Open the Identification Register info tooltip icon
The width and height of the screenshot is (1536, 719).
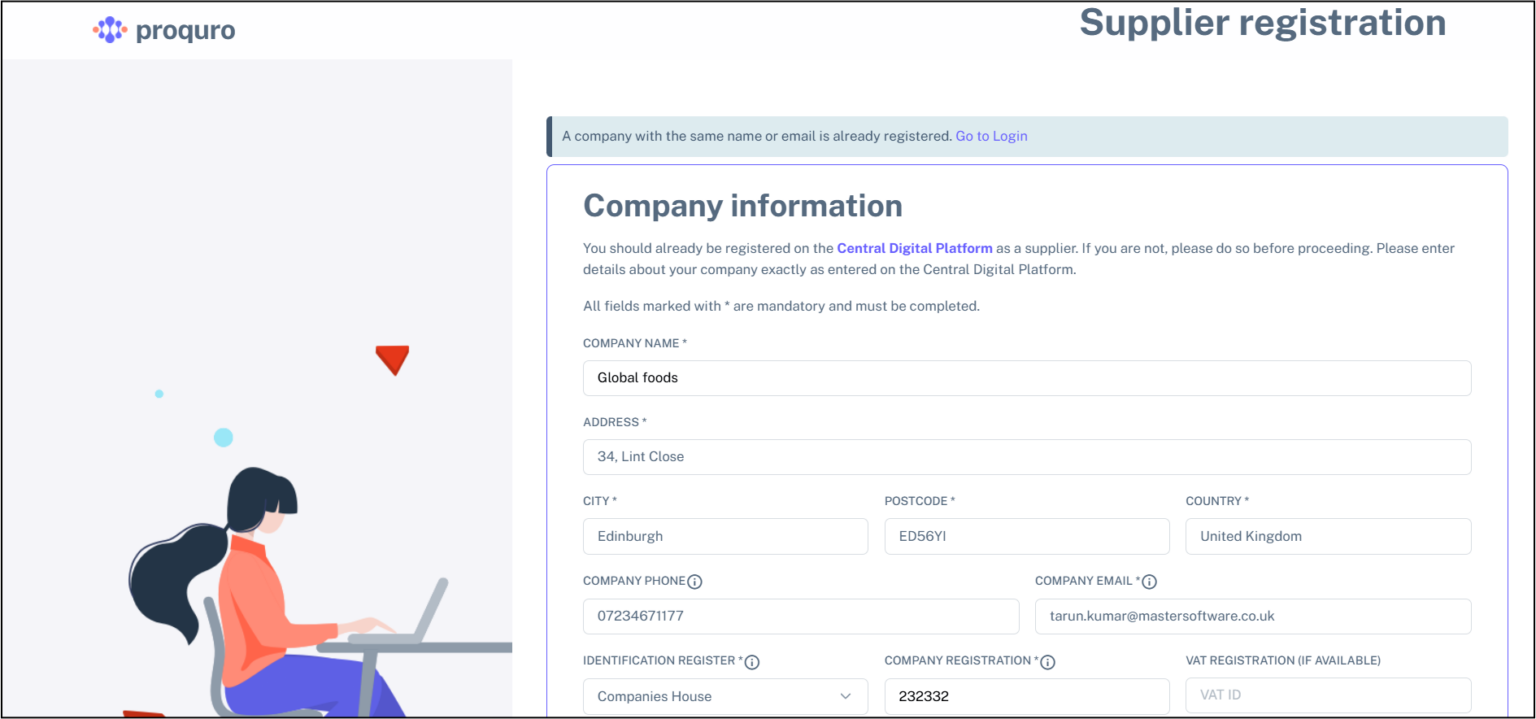(x=753, y=661)
